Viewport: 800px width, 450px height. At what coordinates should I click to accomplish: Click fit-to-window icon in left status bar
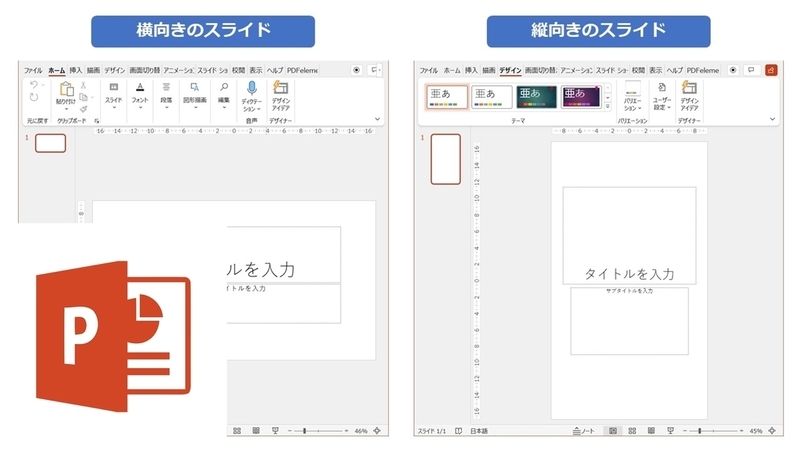(x=377, y=431)
